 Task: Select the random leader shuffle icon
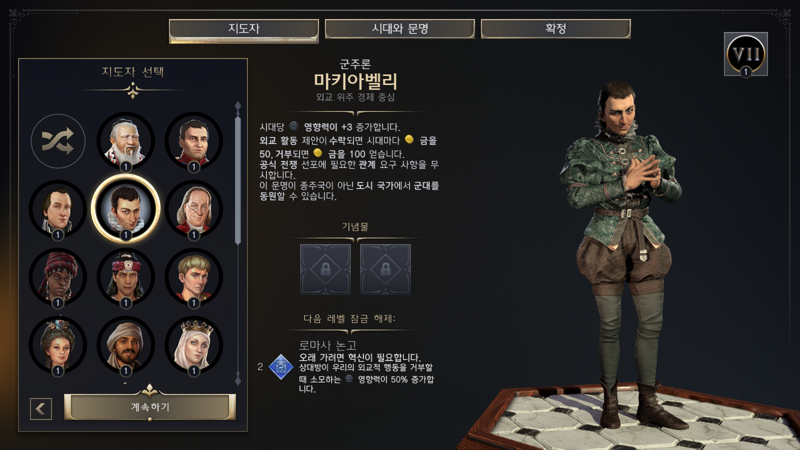[58, 141]
